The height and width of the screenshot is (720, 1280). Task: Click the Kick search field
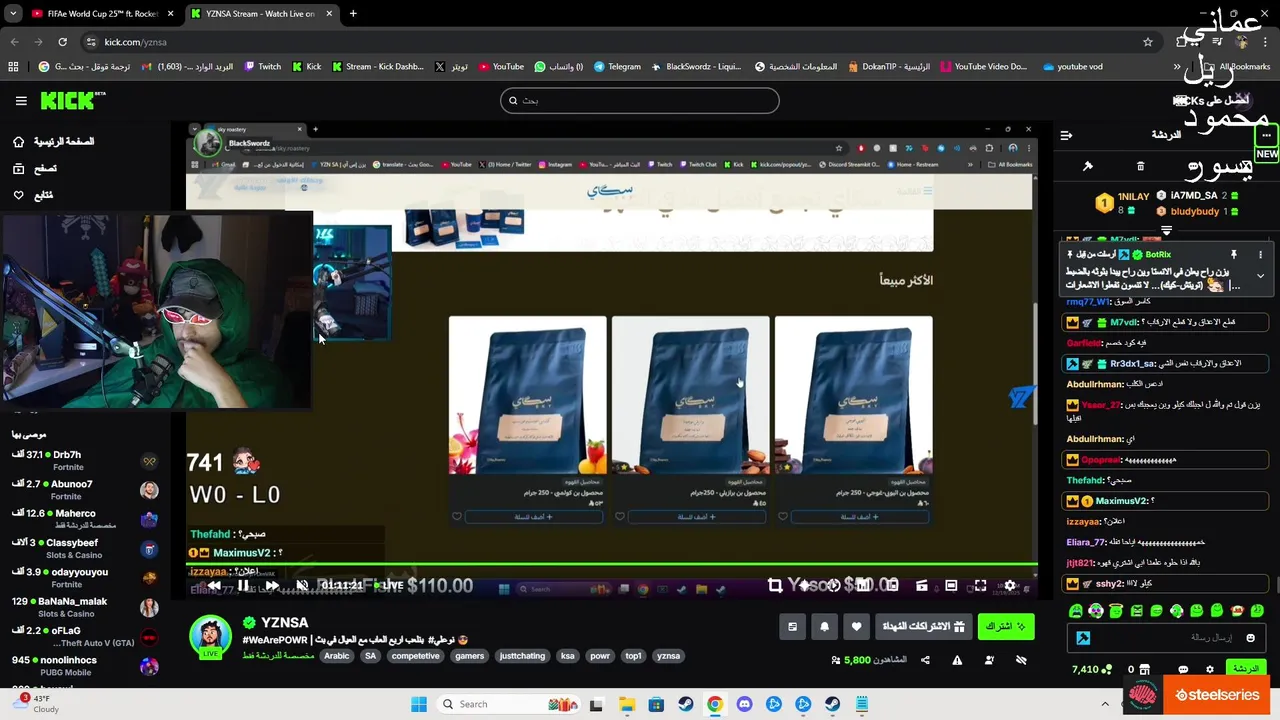[639, 100]
